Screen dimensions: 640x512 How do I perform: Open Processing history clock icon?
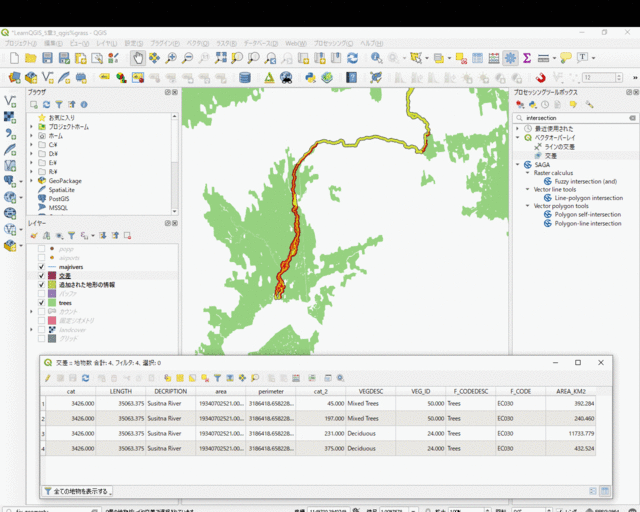[545, 105]
